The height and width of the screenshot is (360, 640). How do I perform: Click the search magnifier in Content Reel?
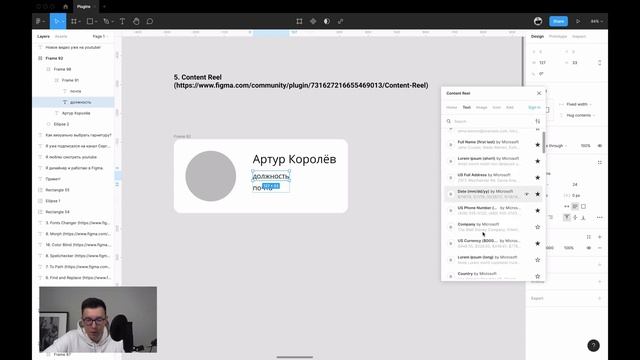pyautogui.click(x=449, y=121)
